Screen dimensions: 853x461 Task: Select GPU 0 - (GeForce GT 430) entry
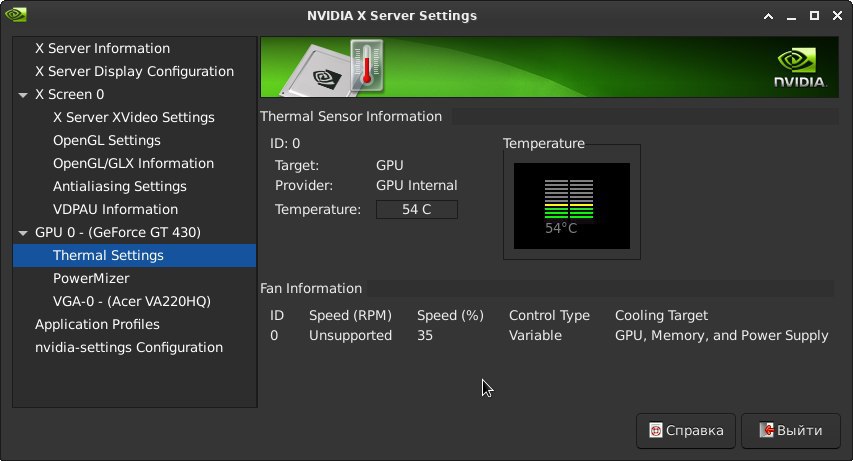[x=118, y=232]
